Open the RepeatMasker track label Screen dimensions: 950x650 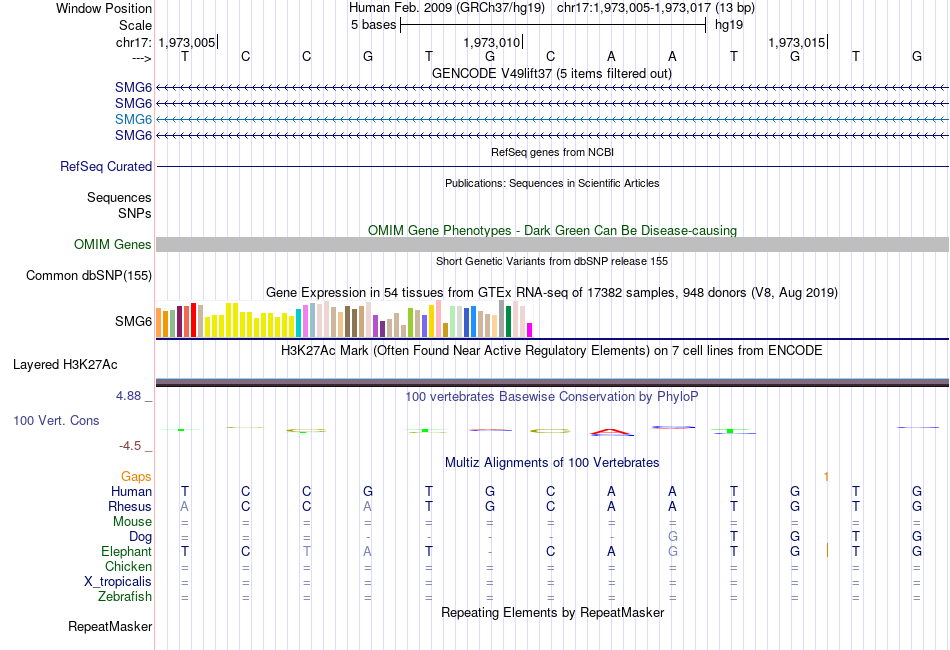click(x=110, y=626)
